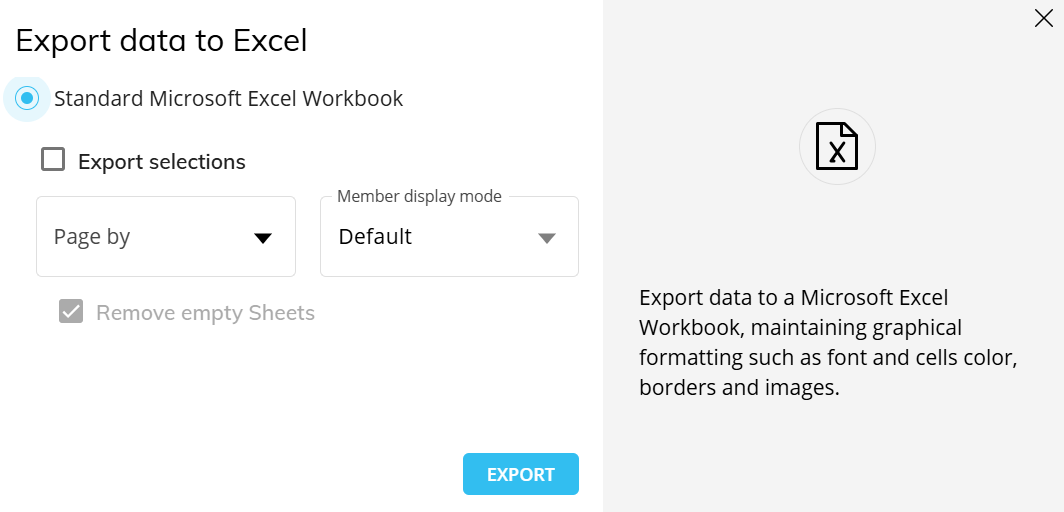Click the Export selections label text
This screenshot has width=1064, height=512.
pos(162,162)
